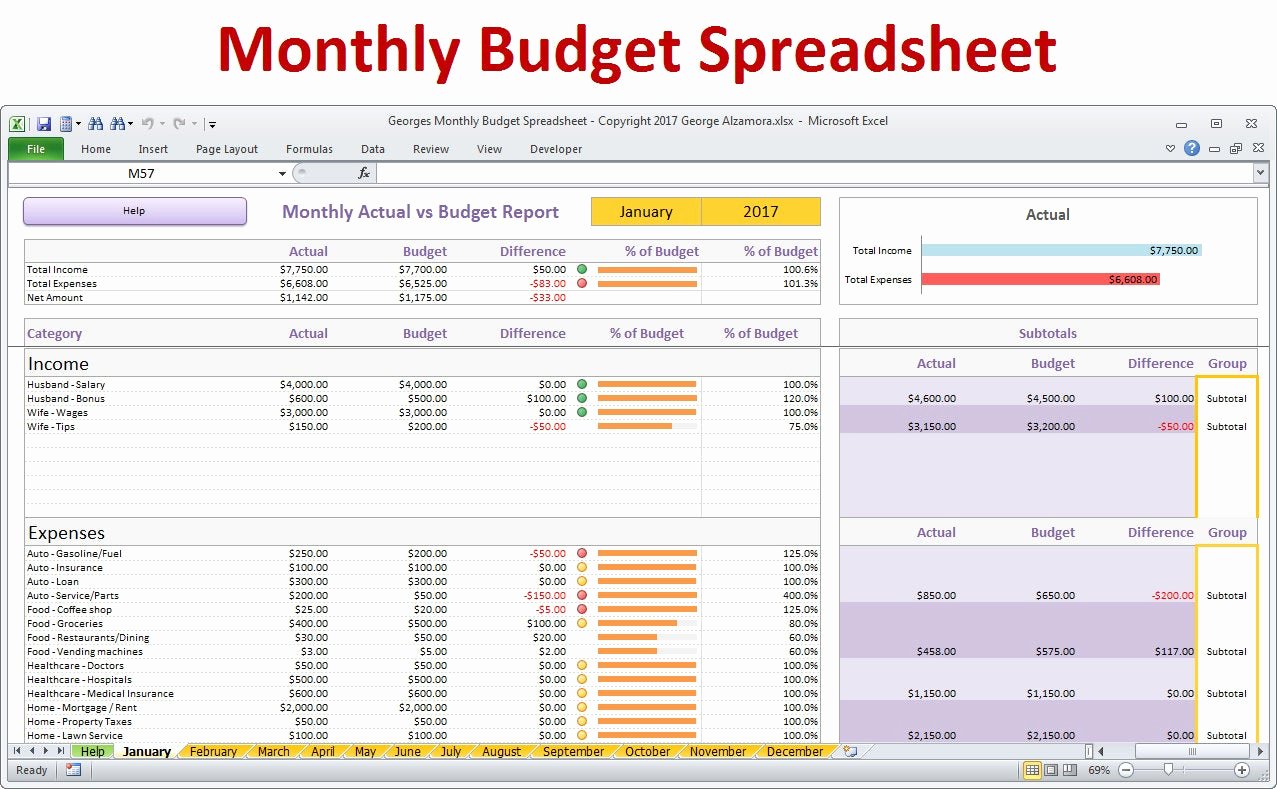Open the Data ribbon tab
1277x789 pixels.
373,149
